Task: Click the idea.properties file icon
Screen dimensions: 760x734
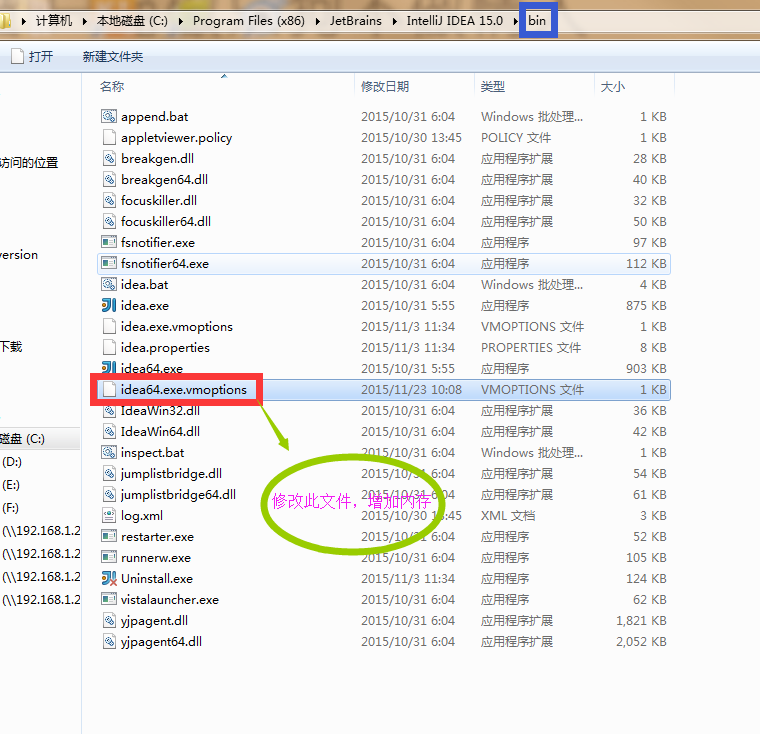Action: (109, 348)
